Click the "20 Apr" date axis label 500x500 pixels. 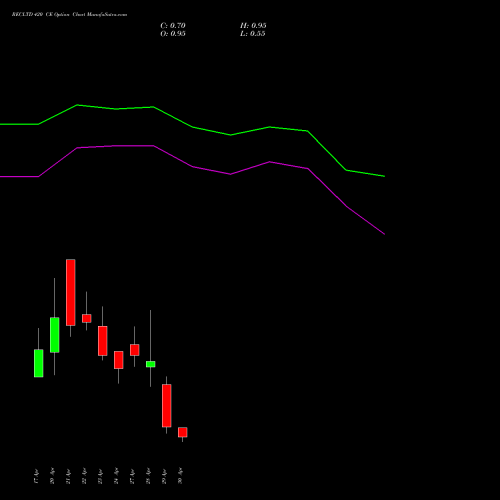(x=52, y=476)
